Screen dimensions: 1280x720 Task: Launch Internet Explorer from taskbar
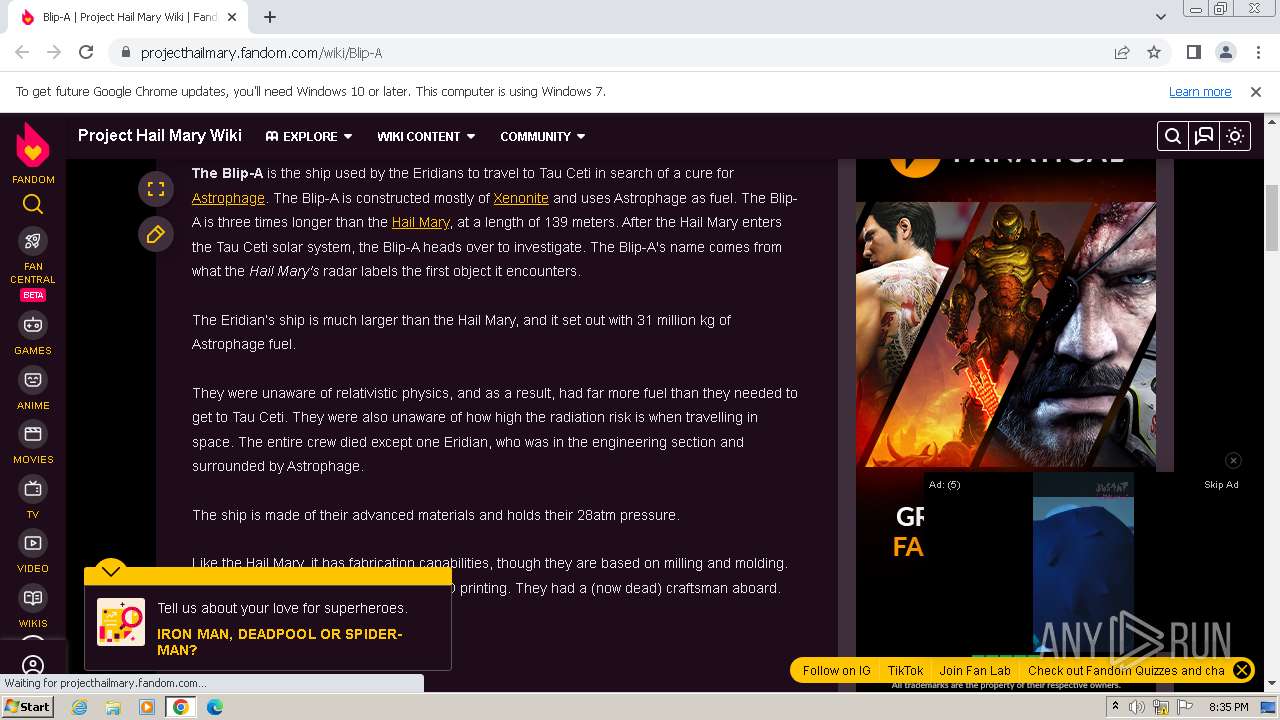(79, 707)
